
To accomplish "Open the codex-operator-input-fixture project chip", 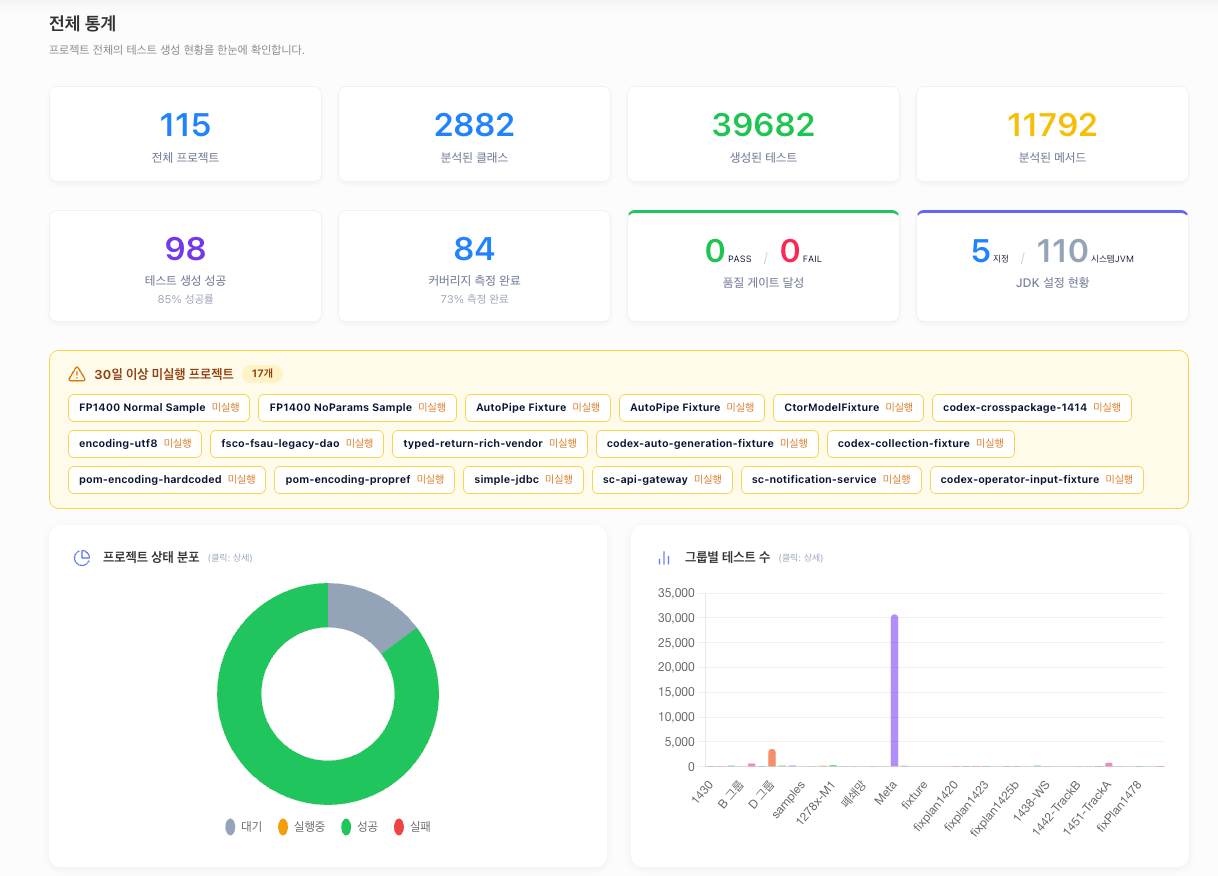I will pyautogui.click(x=1036, y=480).
